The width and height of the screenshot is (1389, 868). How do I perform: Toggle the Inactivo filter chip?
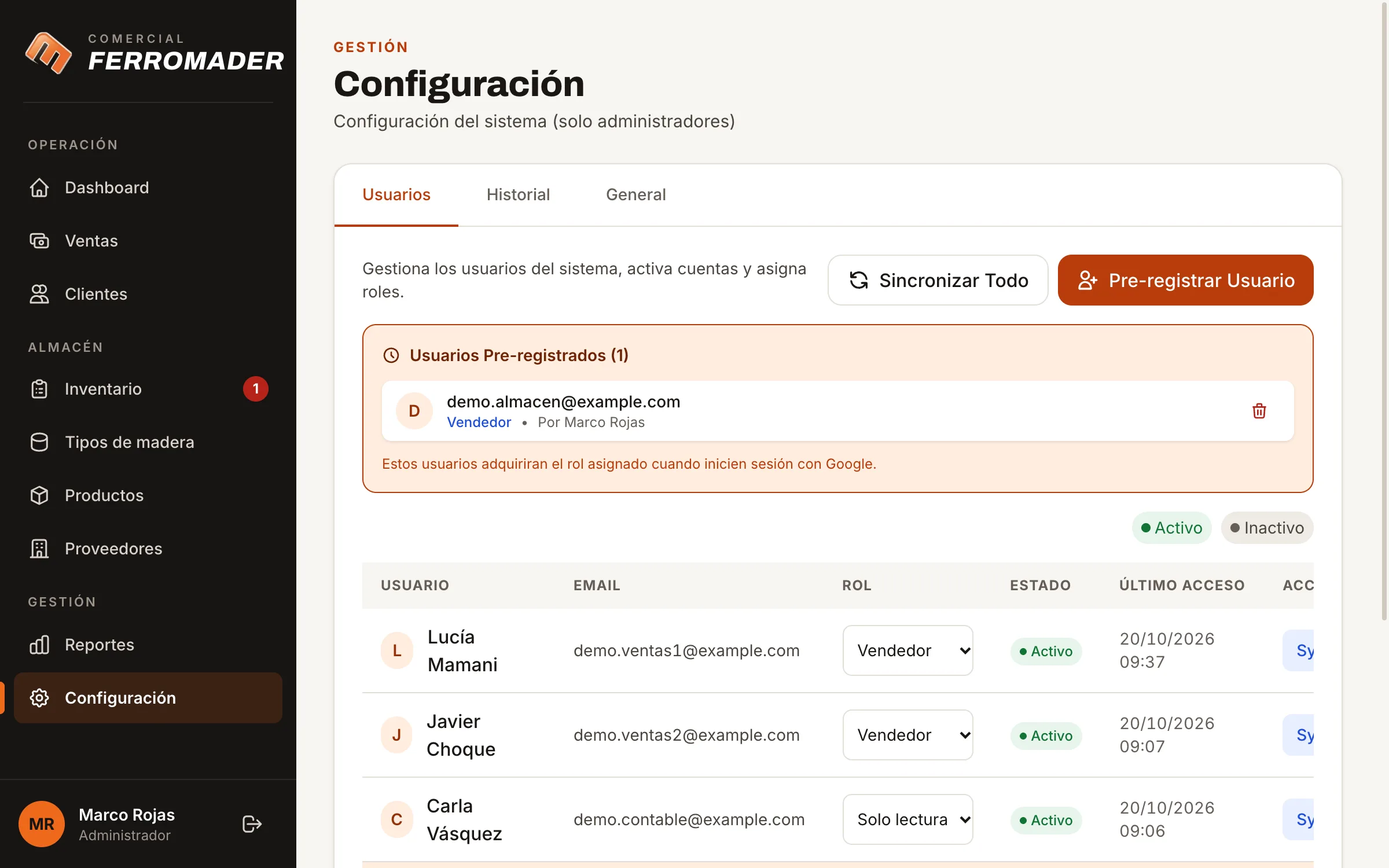1267,528
